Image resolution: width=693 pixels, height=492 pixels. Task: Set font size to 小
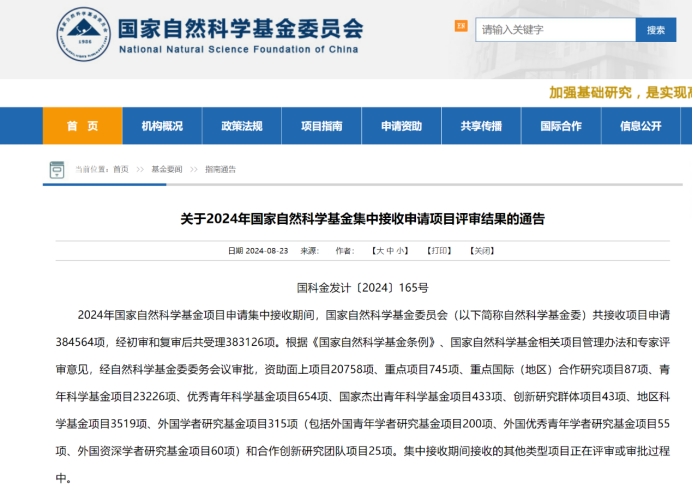click(x=400, y=251)
